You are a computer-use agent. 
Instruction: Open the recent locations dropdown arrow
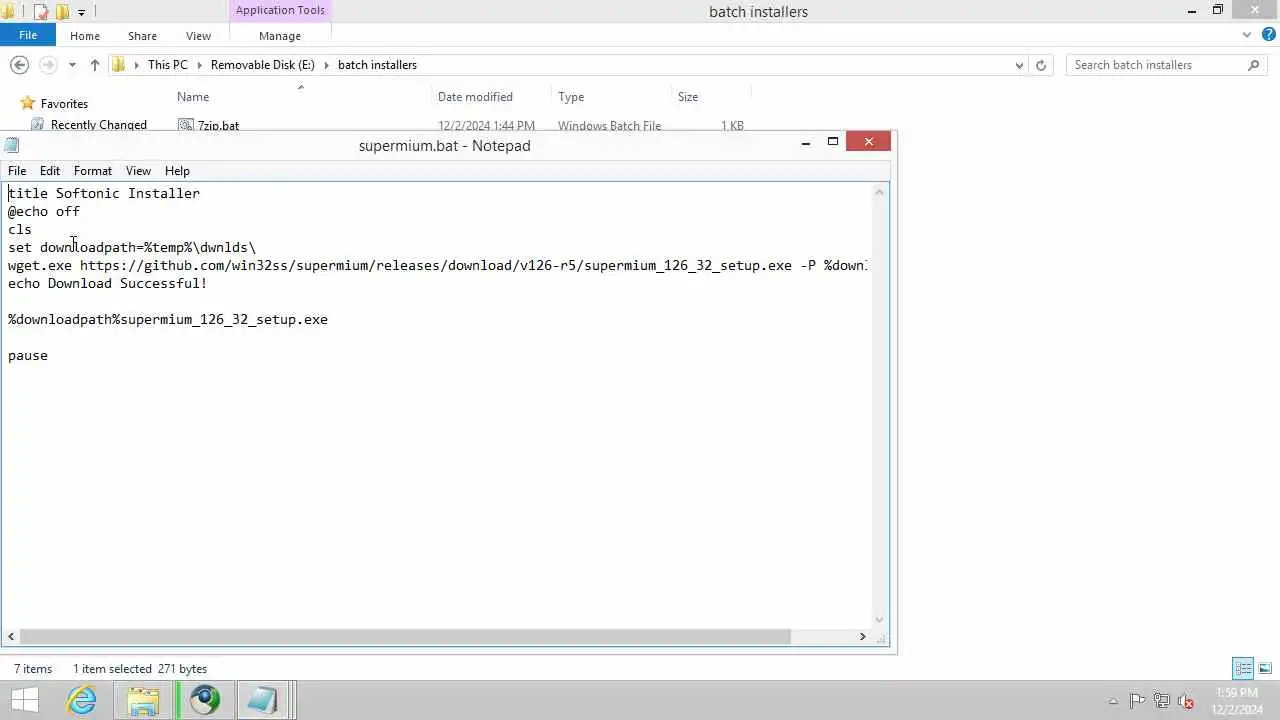72,65
